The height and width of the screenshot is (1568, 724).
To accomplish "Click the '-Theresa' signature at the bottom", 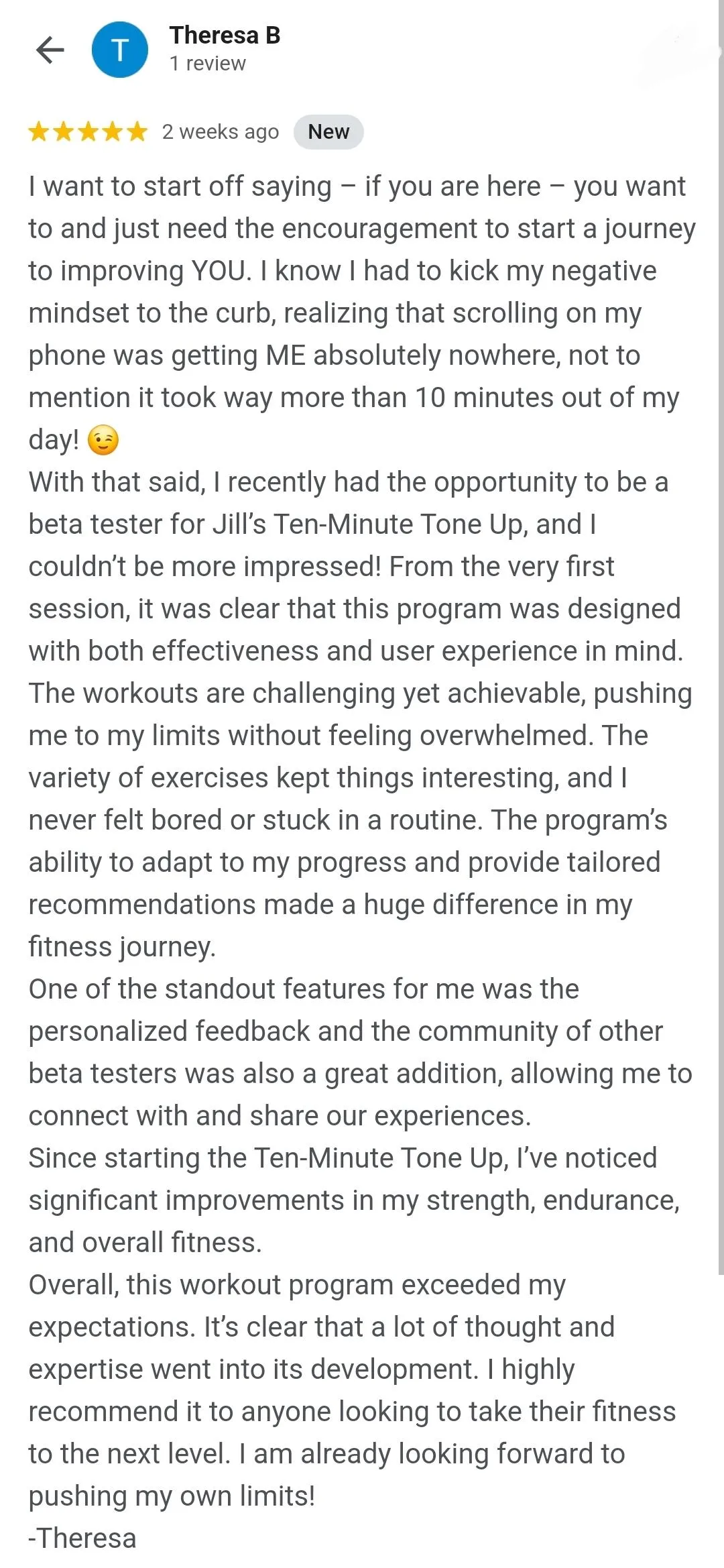I will click(82, 1538).
